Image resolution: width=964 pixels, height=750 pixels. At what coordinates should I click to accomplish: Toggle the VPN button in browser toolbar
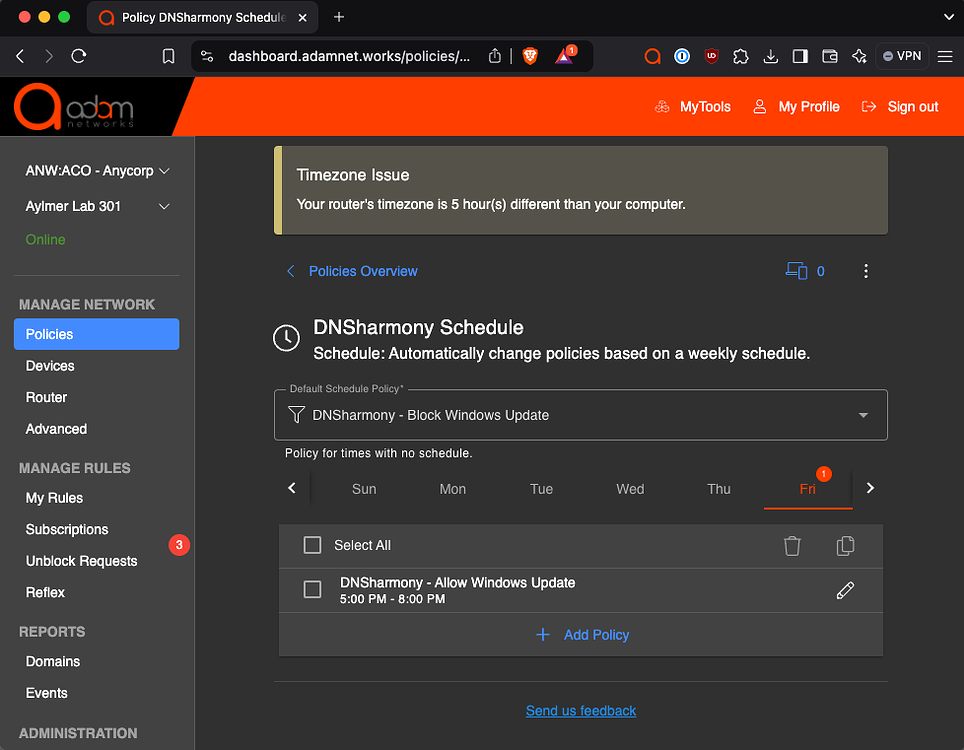coord(902,57)
